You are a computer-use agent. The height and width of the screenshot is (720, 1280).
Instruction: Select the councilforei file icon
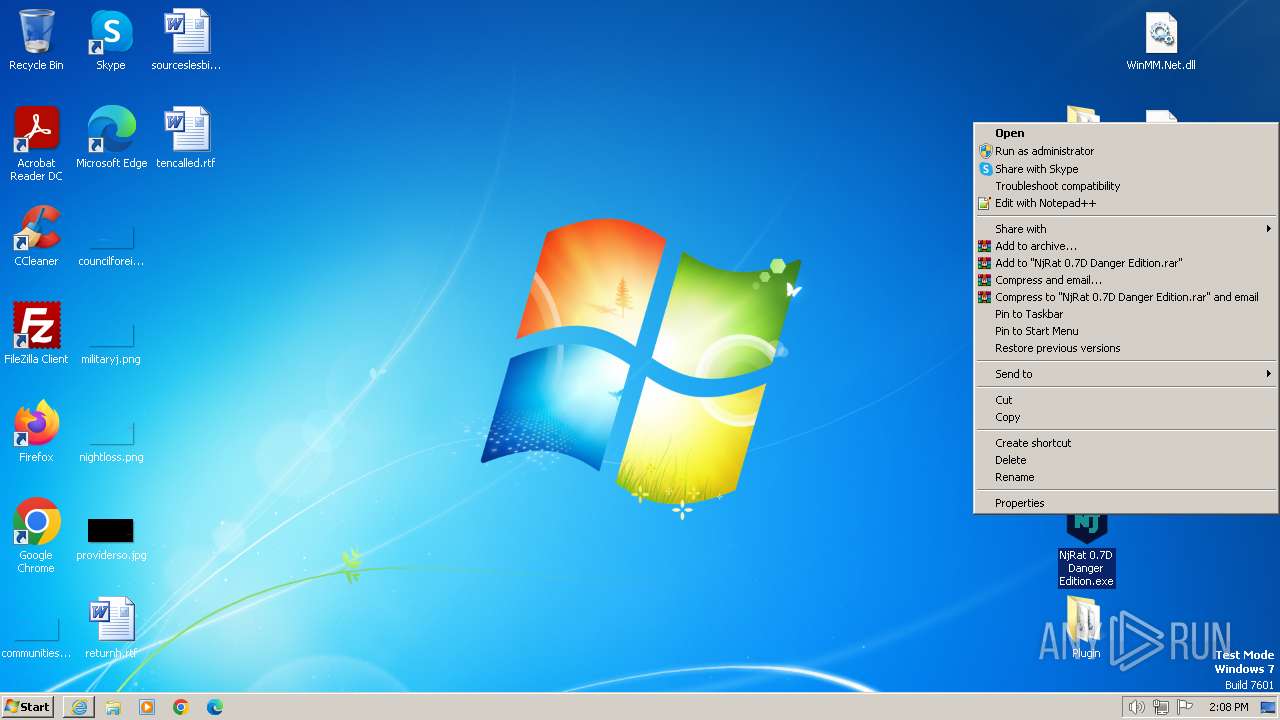[x=111, y=242]
